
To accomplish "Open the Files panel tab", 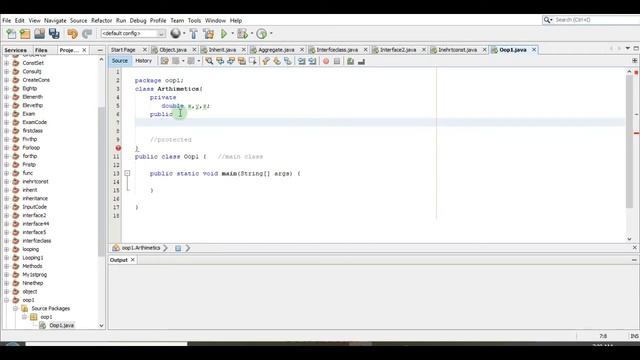I will [41, 50].
